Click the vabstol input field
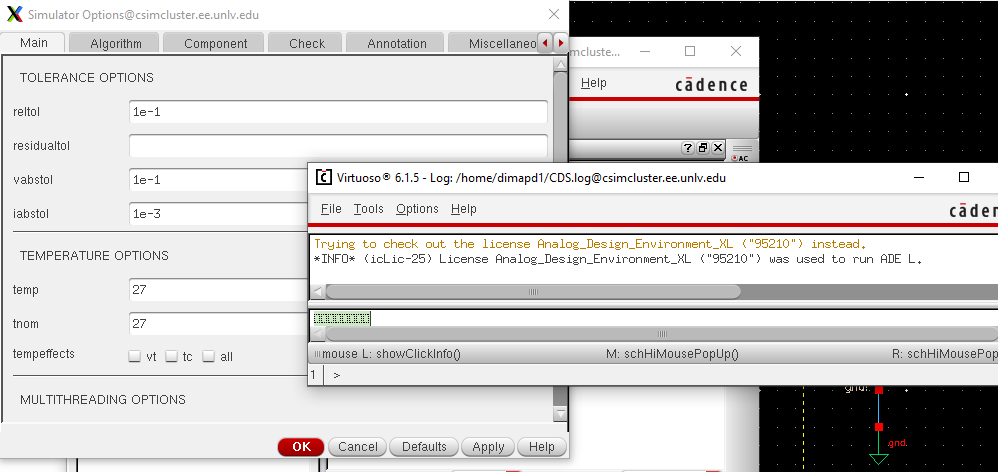Screen dimensions: 998x472 point(218,180)
